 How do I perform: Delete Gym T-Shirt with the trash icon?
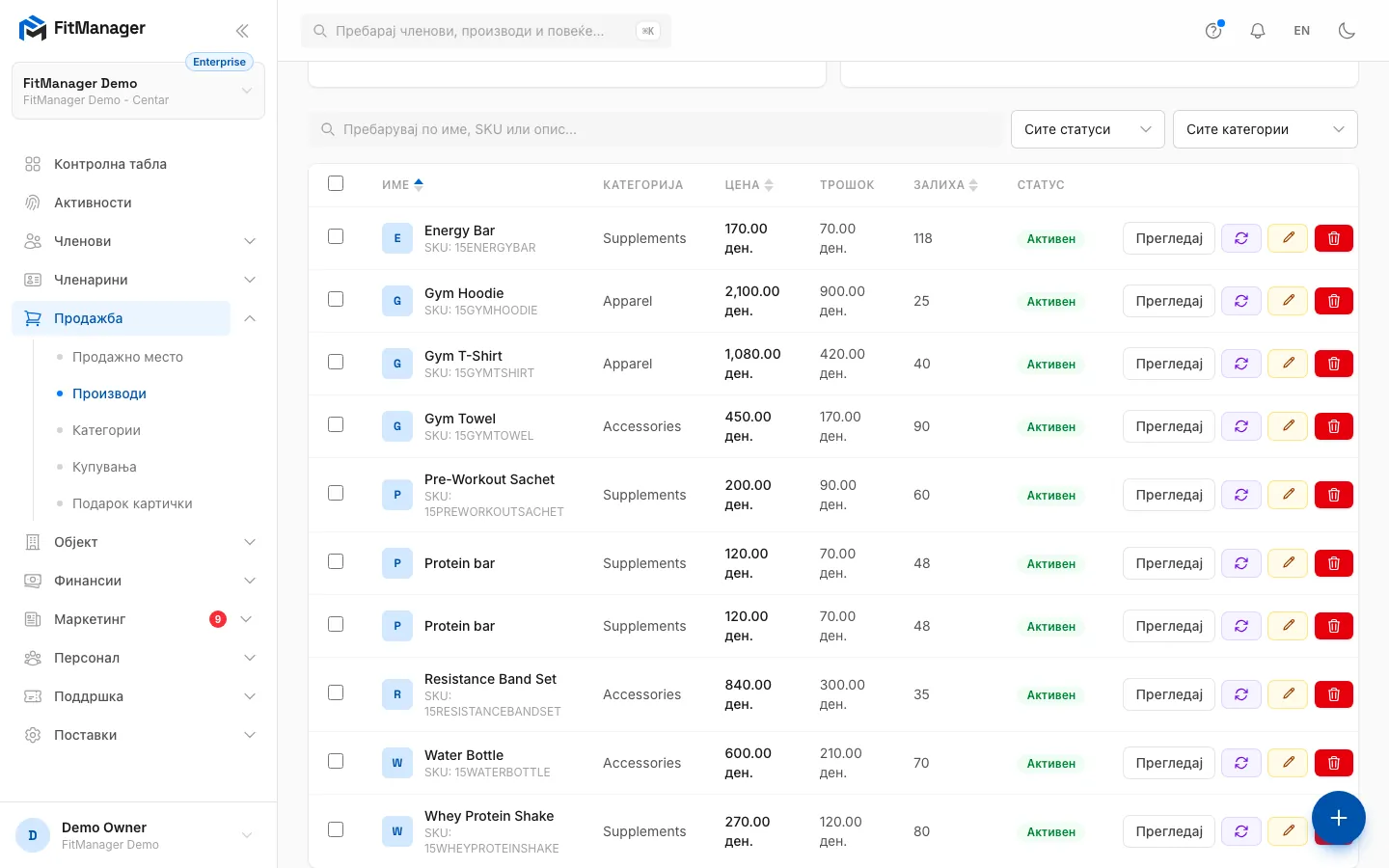[1334, 364]
